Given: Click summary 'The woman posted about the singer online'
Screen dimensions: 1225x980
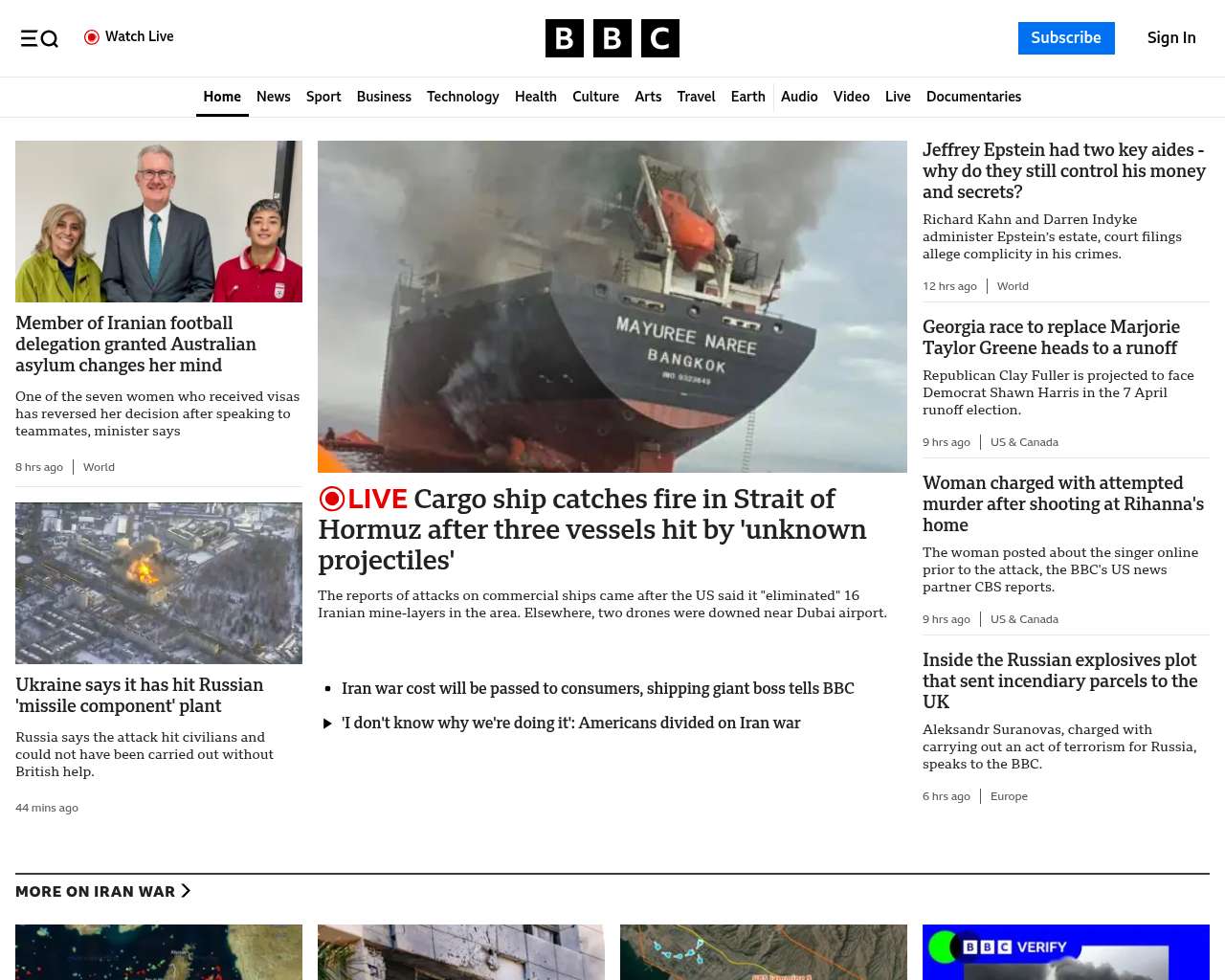Looking at the screenshot, I should [x=1060, y=569].
